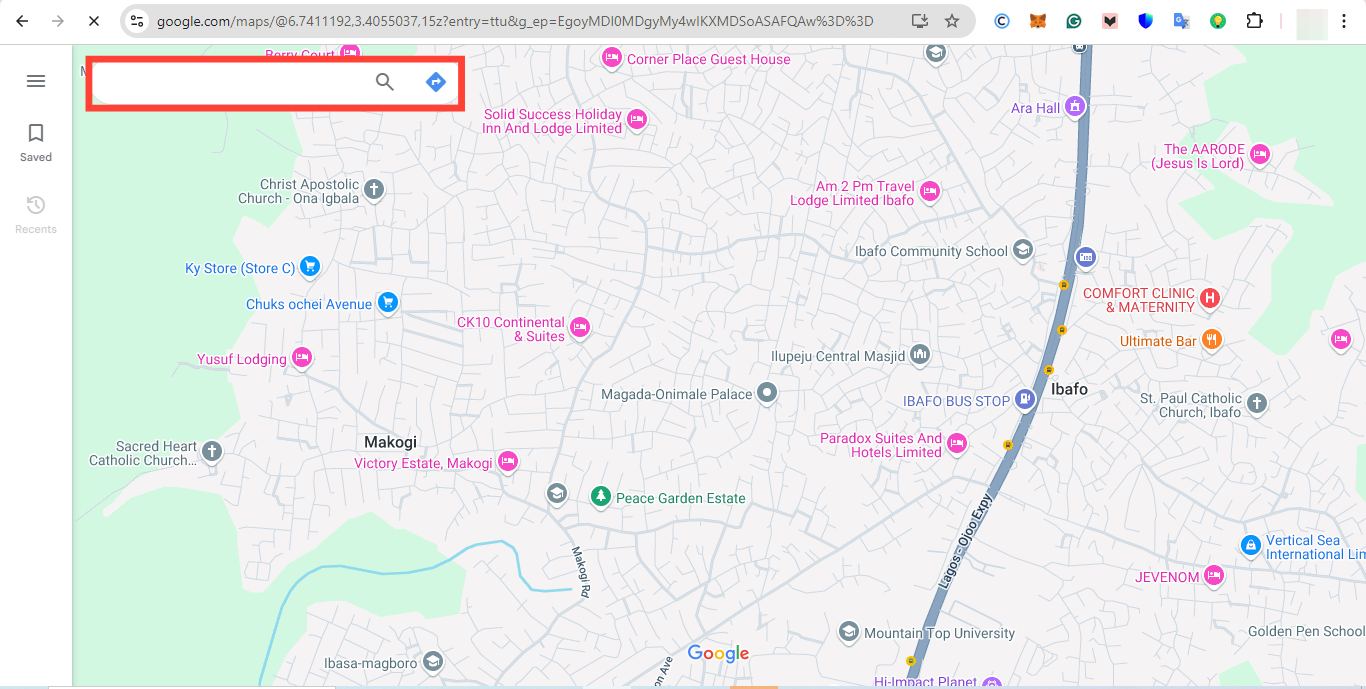Open the blue shield extension
The image size is (1366, 689).
[x=1146, y=21]
